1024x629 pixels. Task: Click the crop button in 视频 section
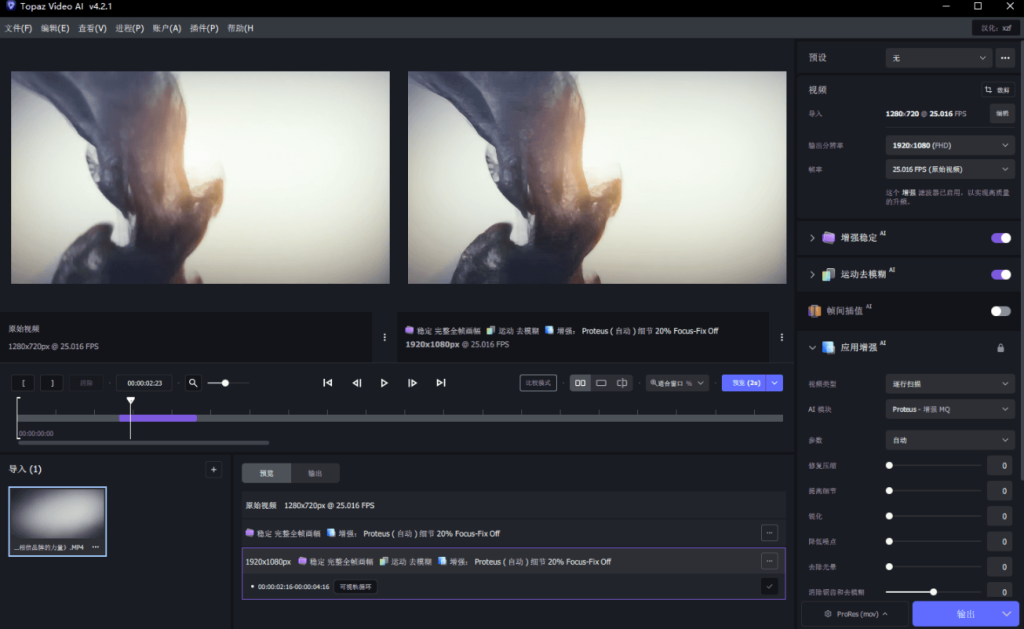coord(998,89)
